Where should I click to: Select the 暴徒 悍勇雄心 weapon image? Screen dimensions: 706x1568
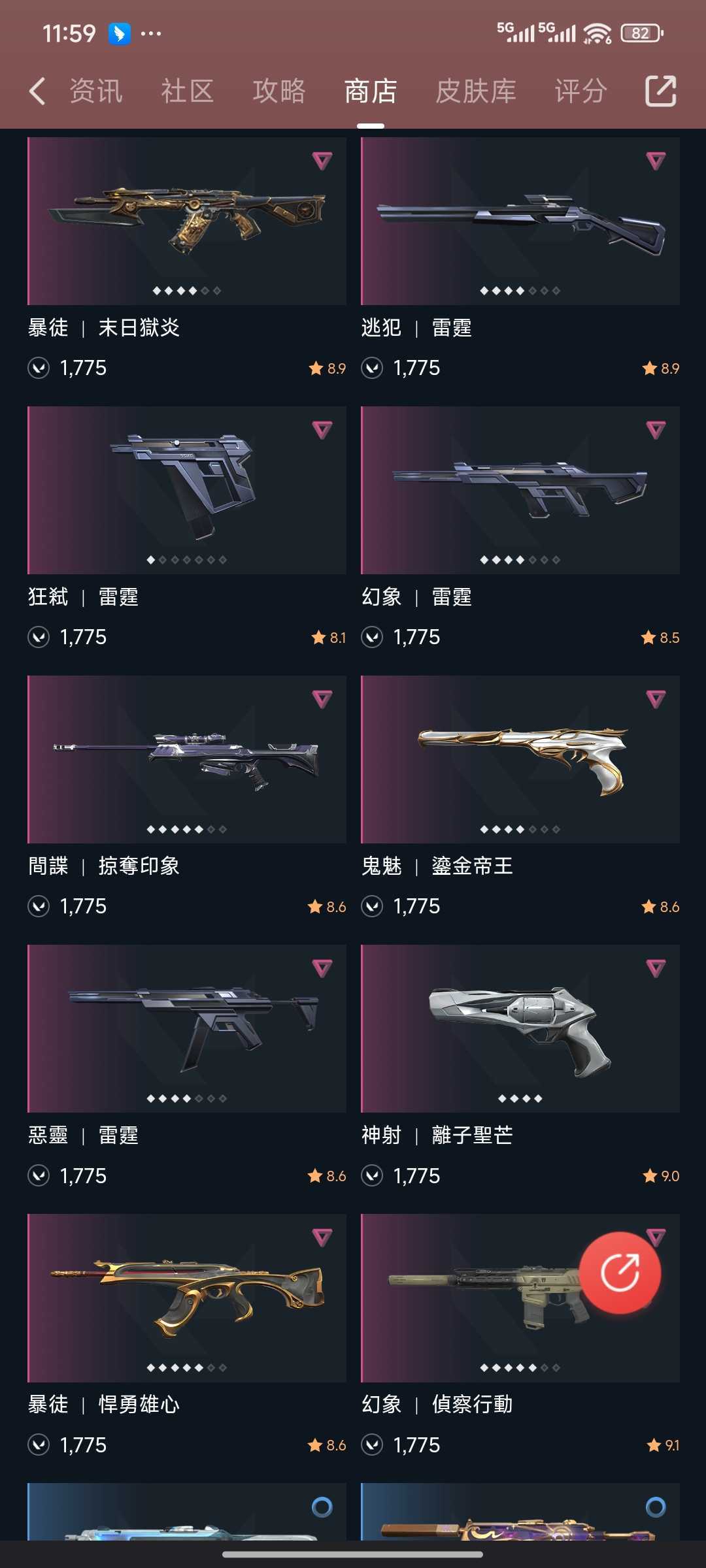[187, 1298]
